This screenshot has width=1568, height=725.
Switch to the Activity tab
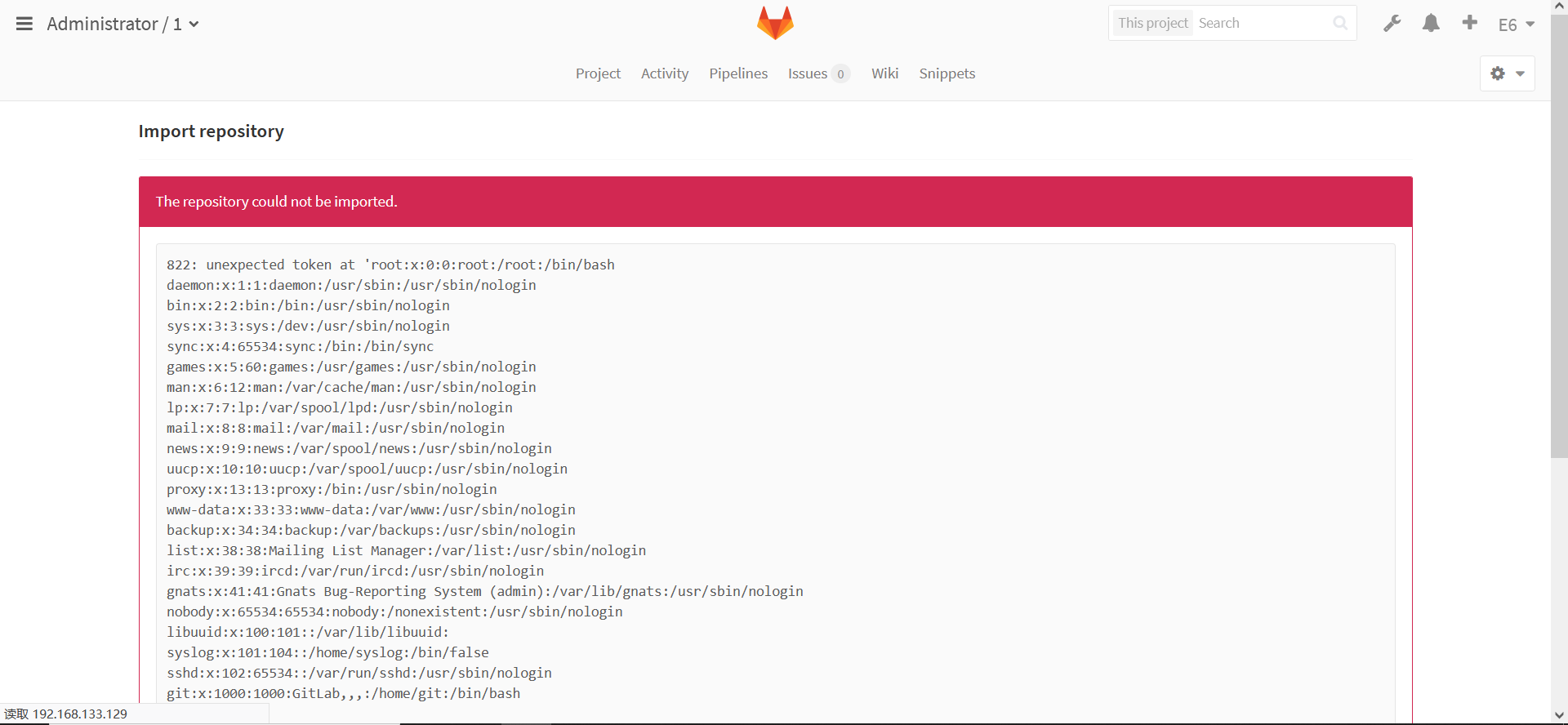pyautogui.click(x=665, y=73)
